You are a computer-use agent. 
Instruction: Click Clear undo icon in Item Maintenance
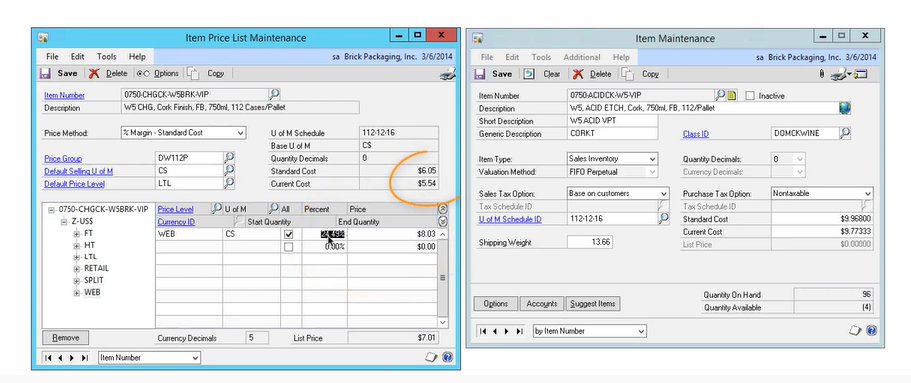coord(529,74)
